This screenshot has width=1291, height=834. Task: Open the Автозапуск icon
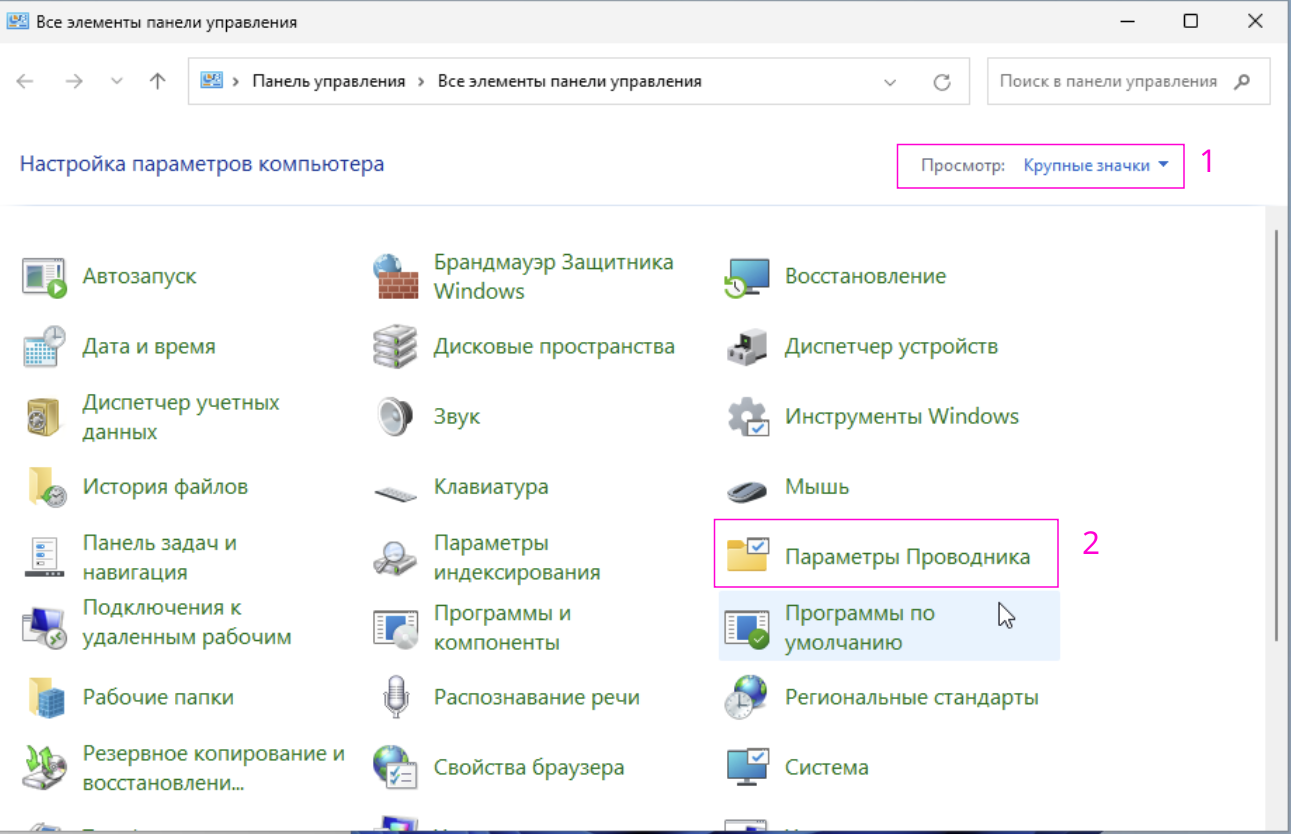(44, 277)
